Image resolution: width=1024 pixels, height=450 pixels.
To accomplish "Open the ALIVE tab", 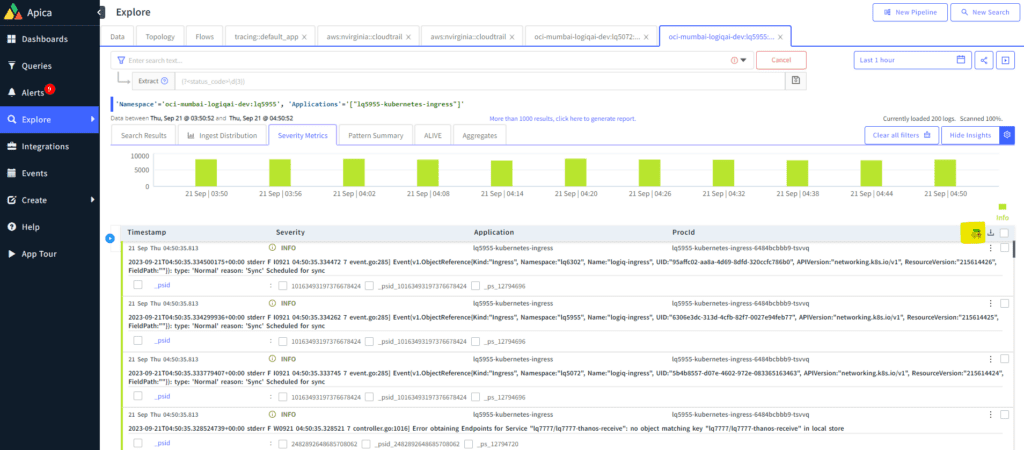I will pyautogui.click(x=433, y=135).
